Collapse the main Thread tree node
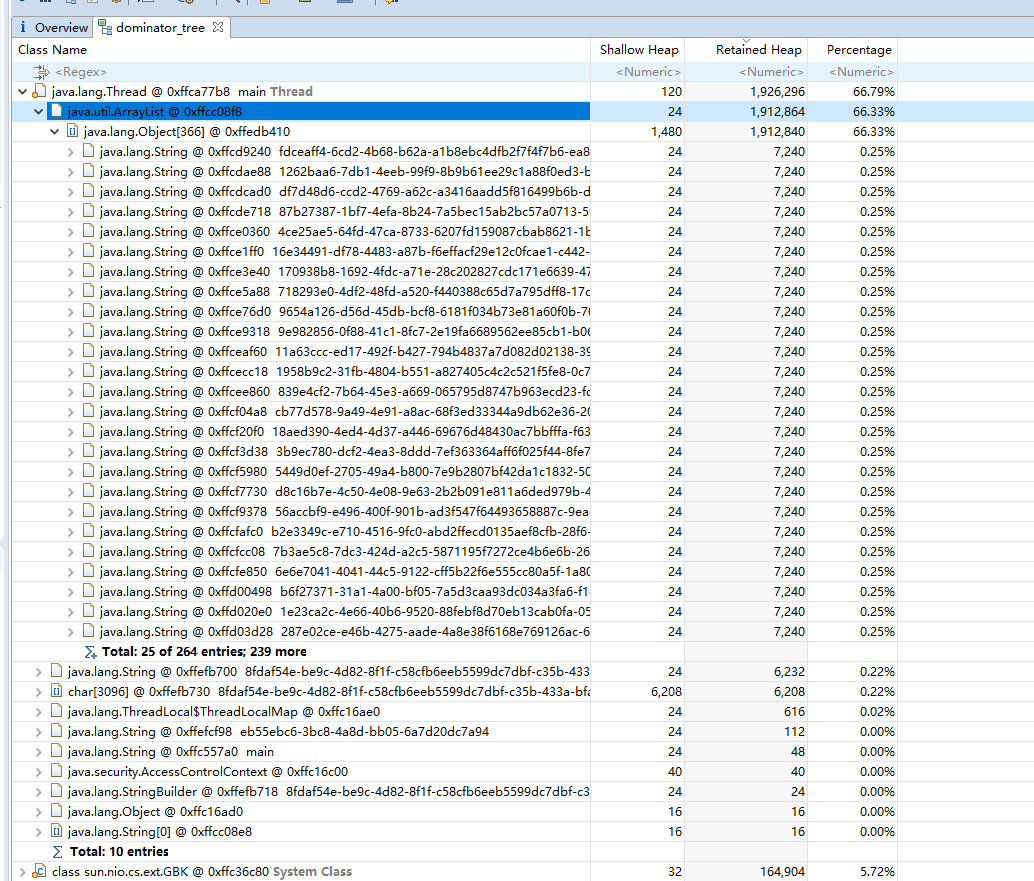Screen dimensions: 1034x881 coord(22,91)
